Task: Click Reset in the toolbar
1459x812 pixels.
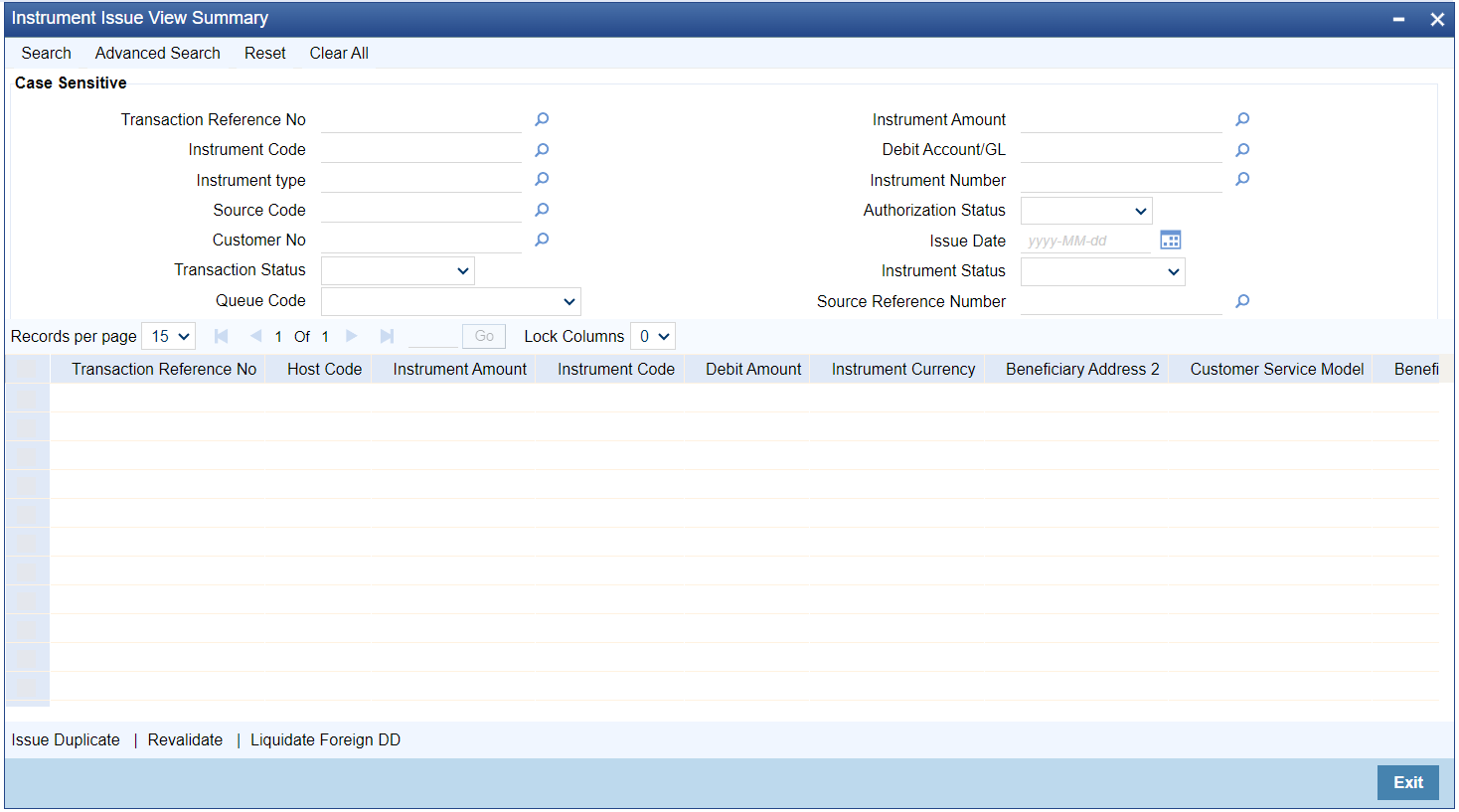Action: point(265,53)
